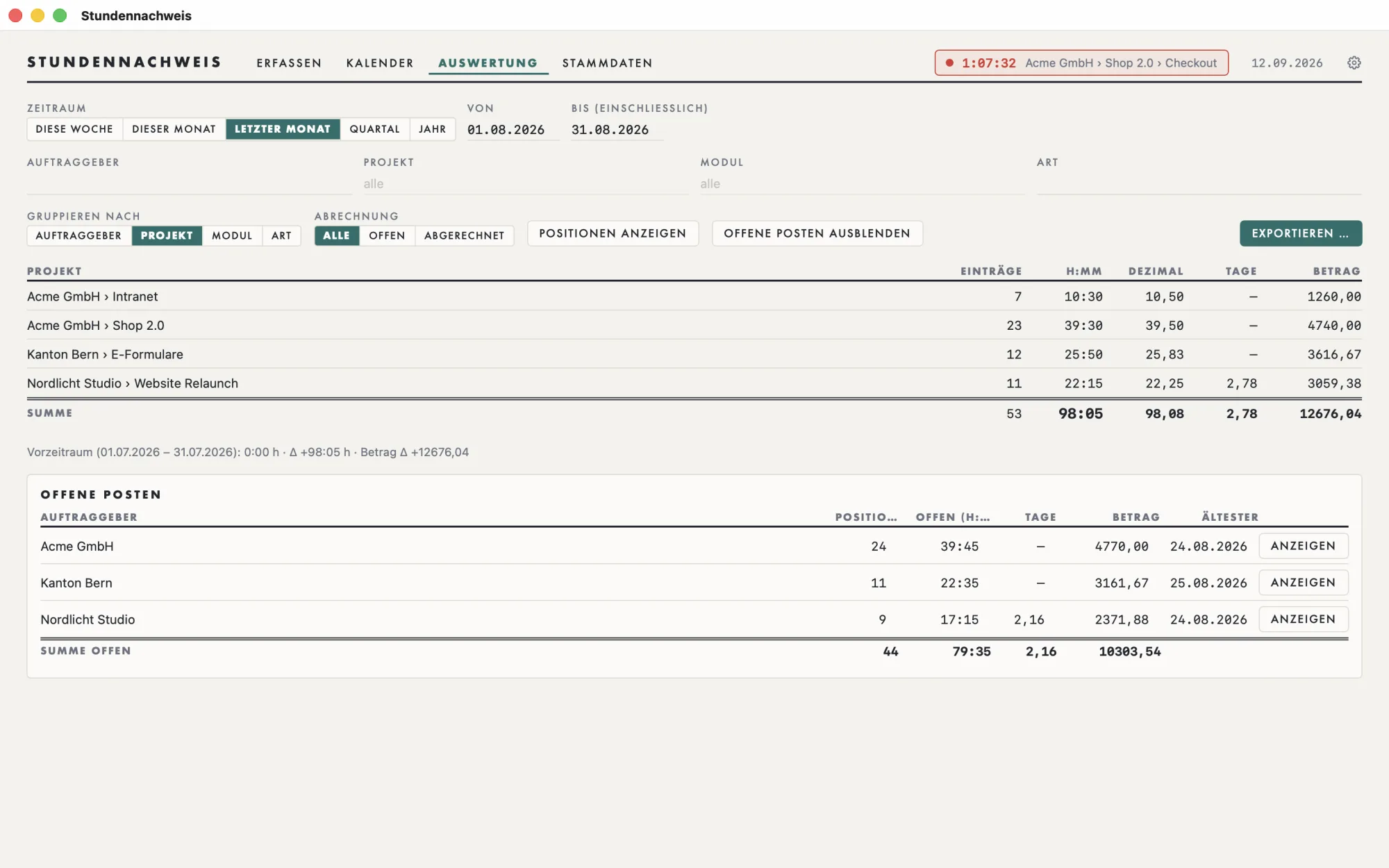
Task: Show Alle billing entries
Action: pyautogui.click(x=337, y=235)
